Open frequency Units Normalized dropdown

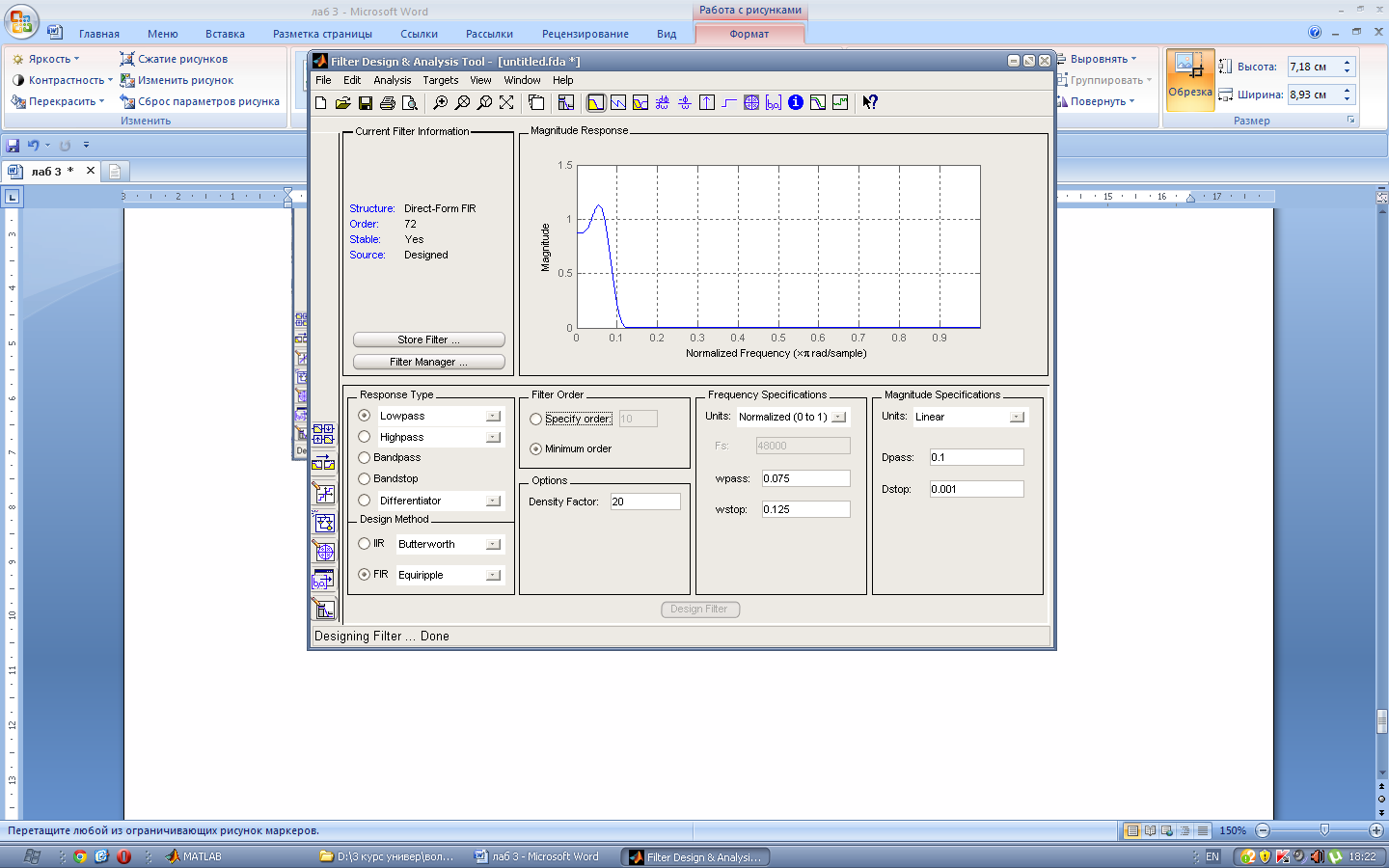tap(839, 417)
